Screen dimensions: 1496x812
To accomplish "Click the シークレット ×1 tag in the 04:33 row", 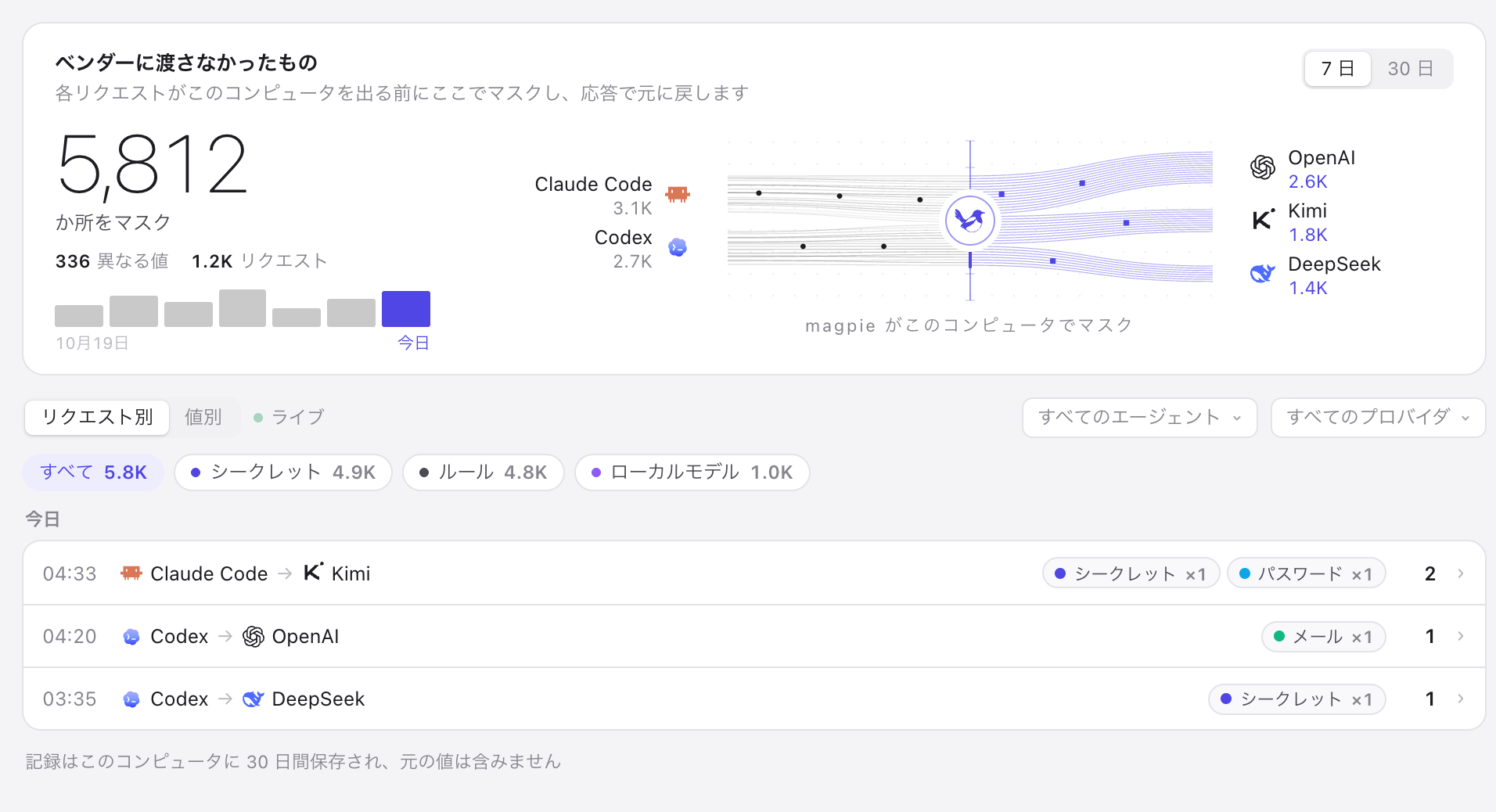I will click(1131, 574).
